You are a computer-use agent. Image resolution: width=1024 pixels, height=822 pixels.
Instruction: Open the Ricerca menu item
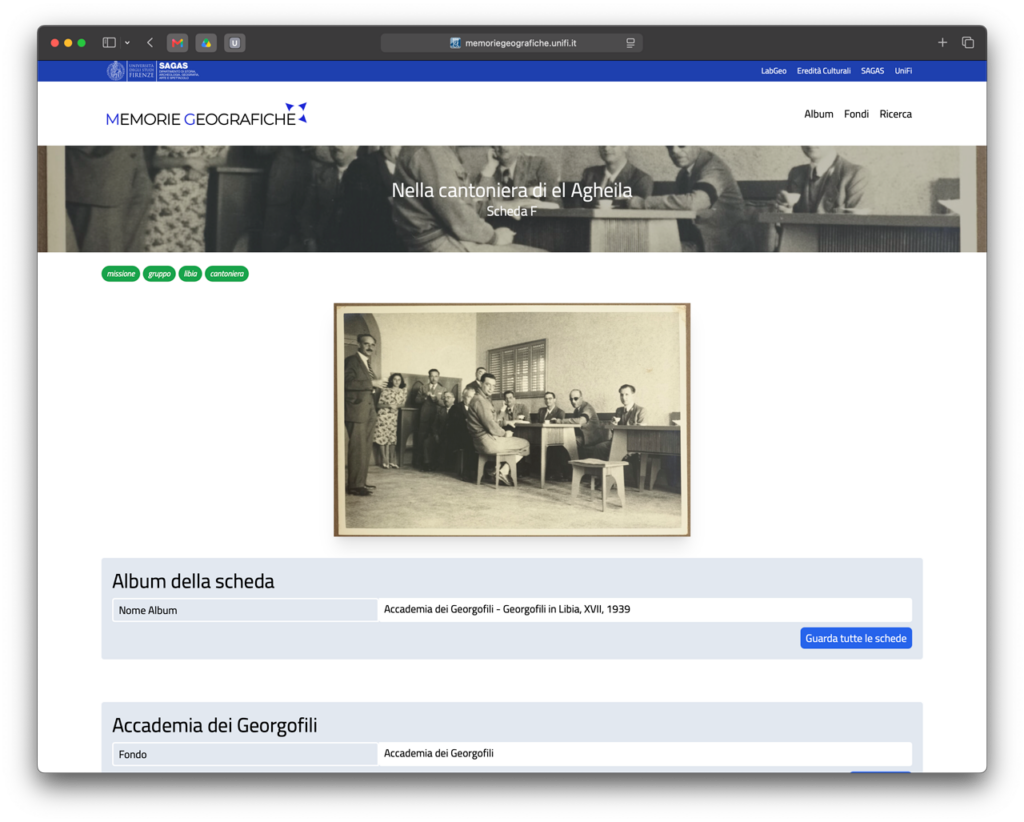[895, 114]
